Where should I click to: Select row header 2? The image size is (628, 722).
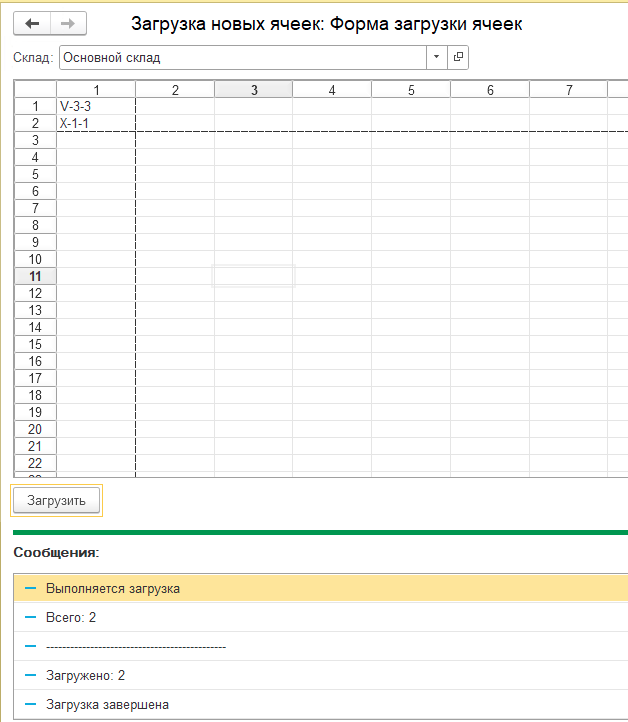point(35,123)
